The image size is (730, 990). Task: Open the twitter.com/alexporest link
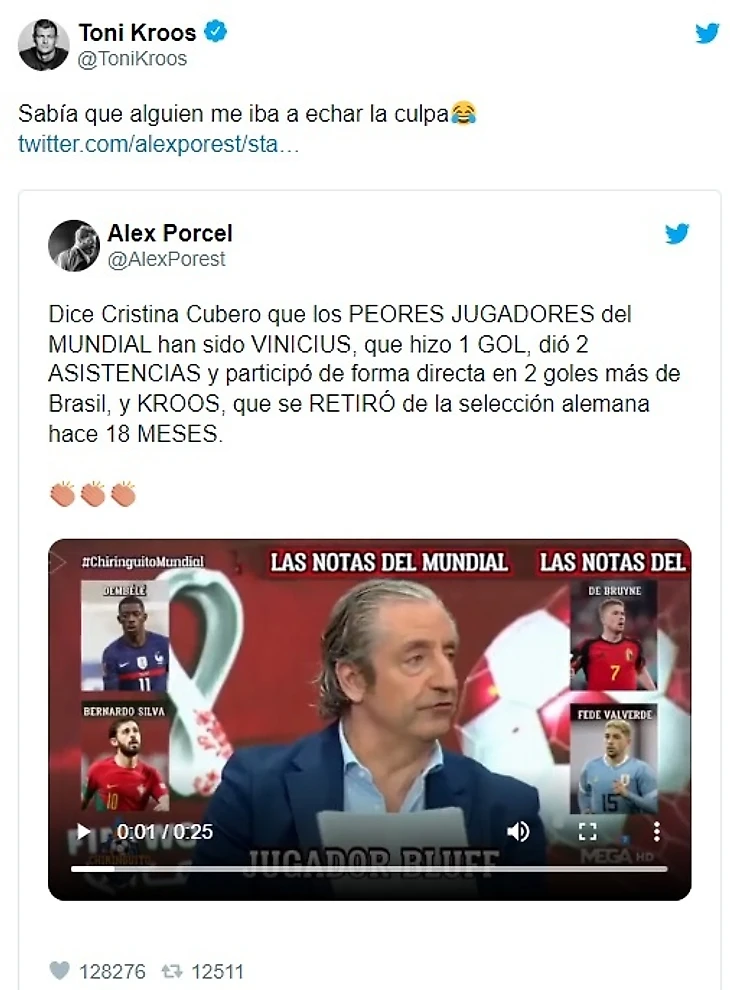[159, 144]
